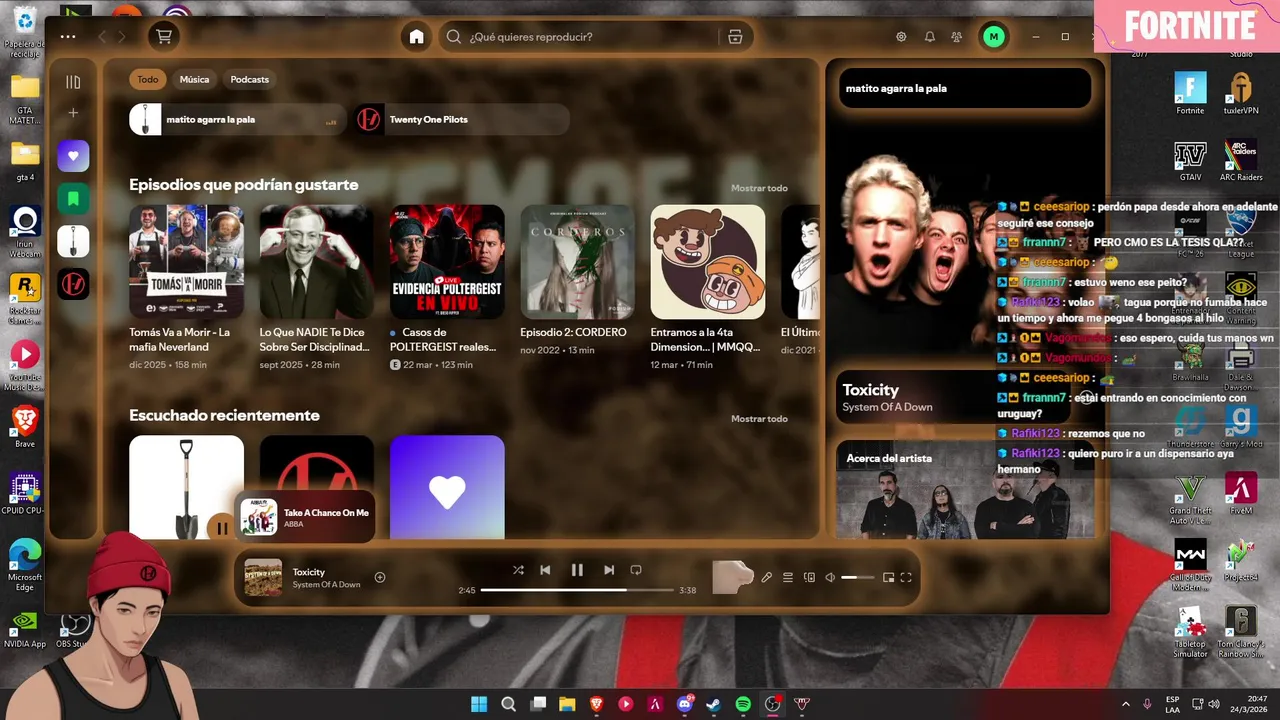The height and width of the screenshot is (720, 1280).
Task: Open the Toxicity album cover in player
Action: 263,577
